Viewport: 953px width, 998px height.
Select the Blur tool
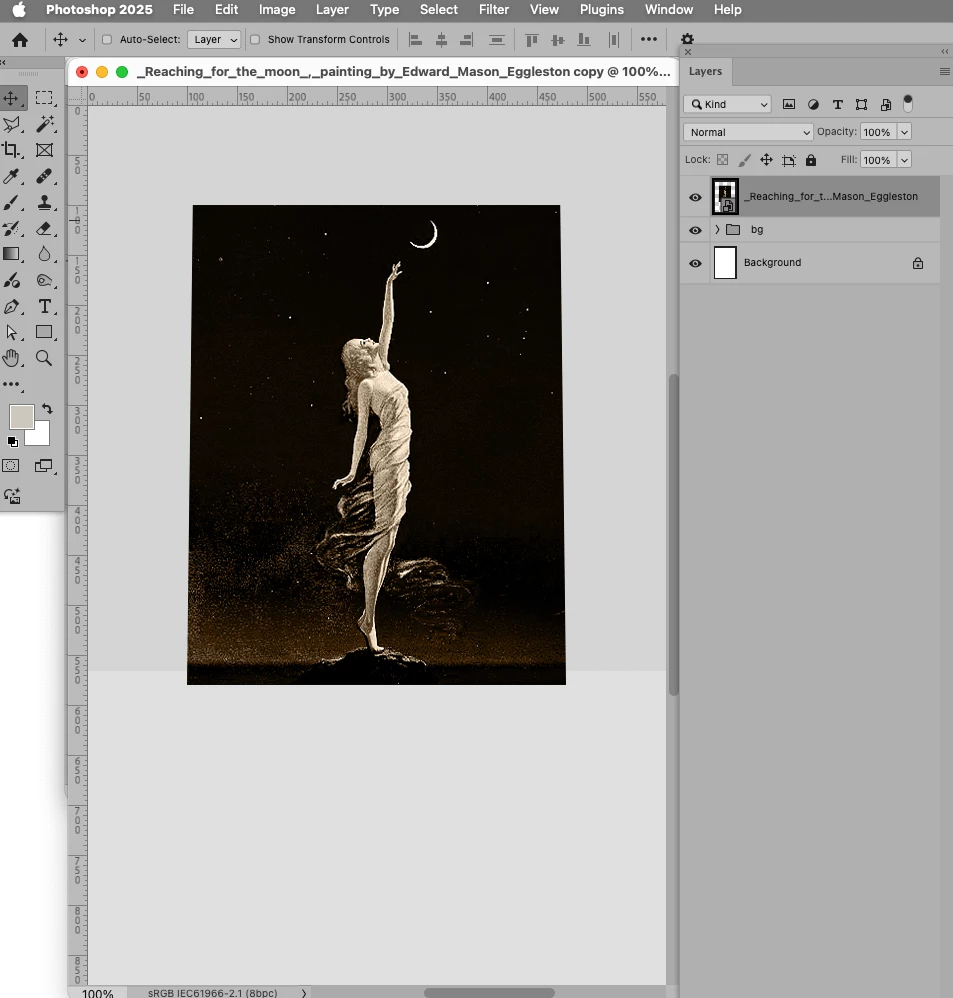(x=44, y=254)
